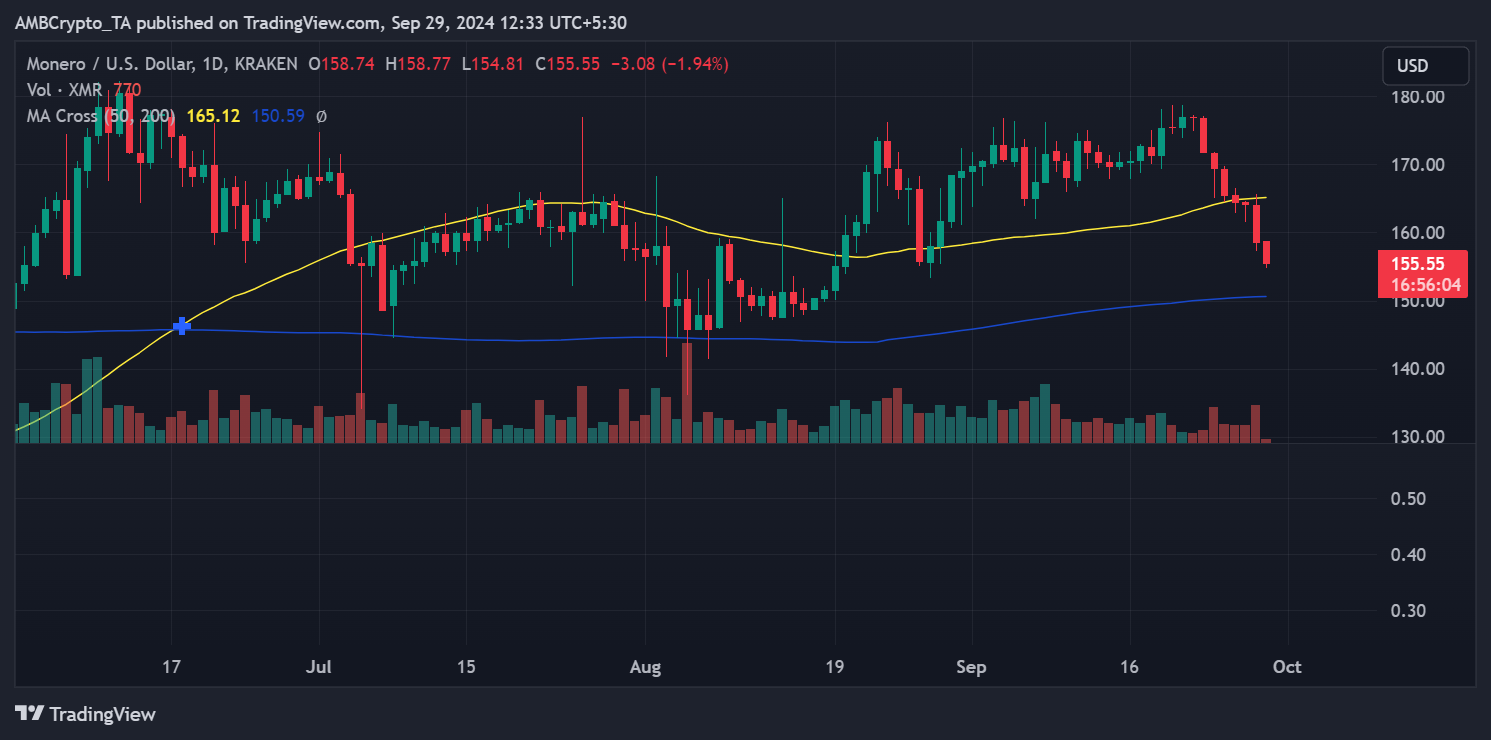Click the 160.00 price axis label
Screen dimensions: 1491x740
[x=1420, y=233]
